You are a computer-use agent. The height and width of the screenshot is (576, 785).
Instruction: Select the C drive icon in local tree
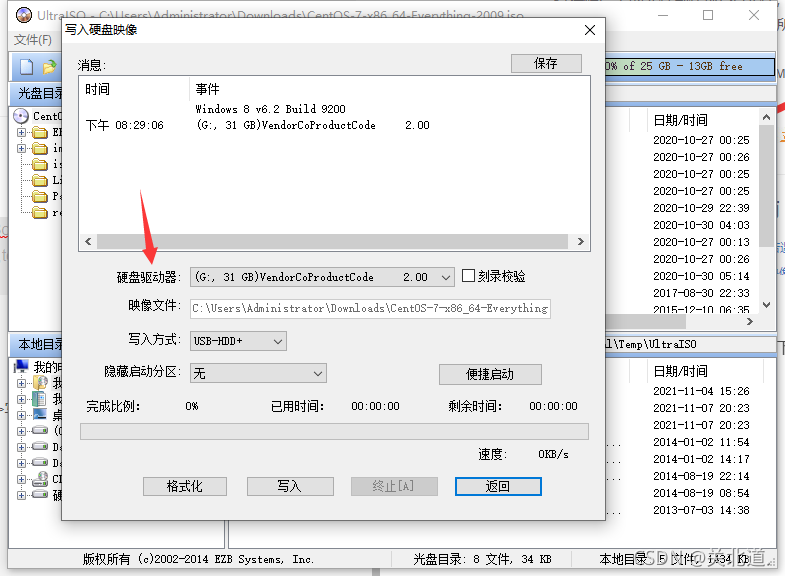pyautogui.click(x=40, y=430)
